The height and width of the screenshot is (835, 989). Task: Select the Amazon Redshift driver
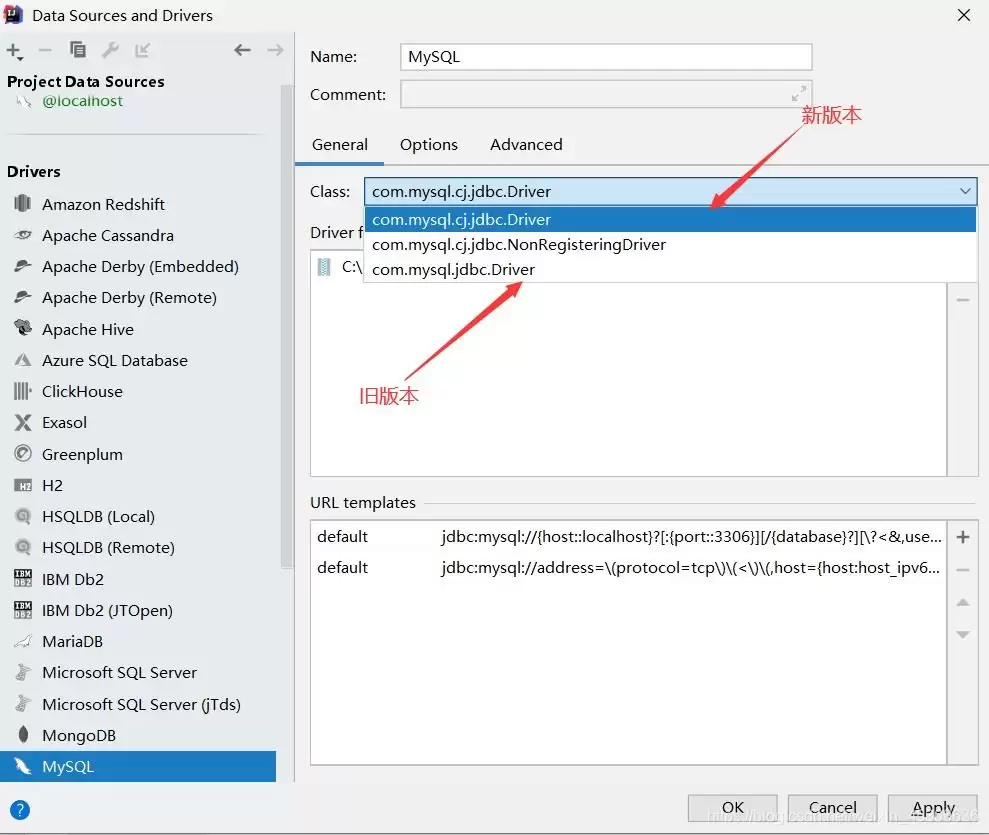(x=138, y=204)
